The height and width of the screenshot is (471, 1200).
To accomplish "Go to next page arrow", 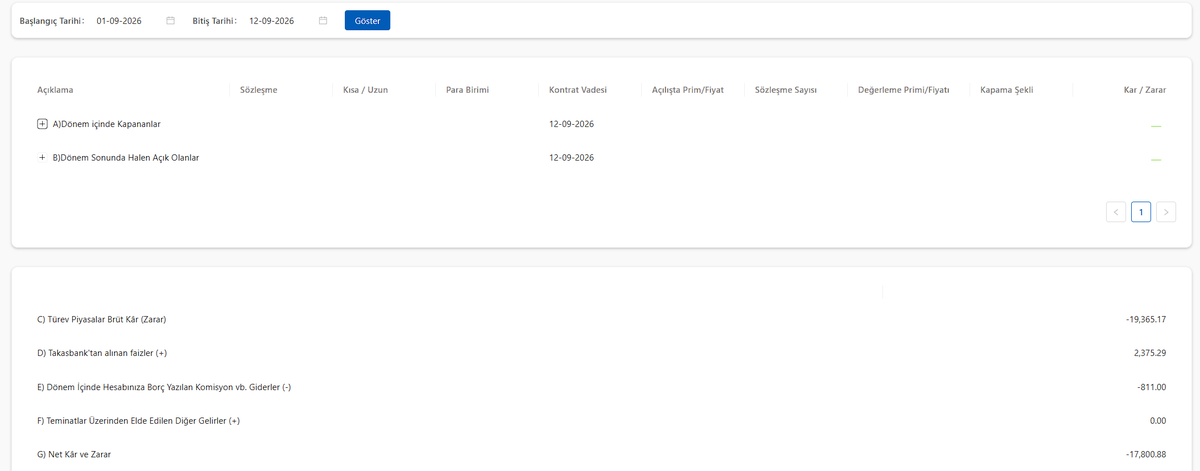I will [1166, 212].
